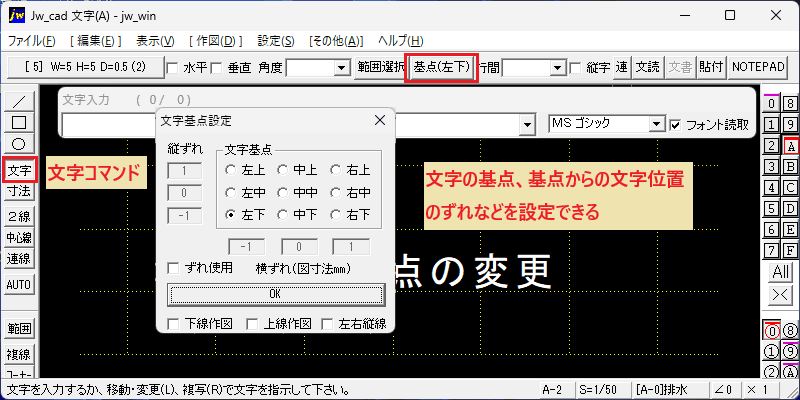The image size is (800, 400).
Task: Click the NOTEPAD button
Action: pyautogui.click(x=758, y=67)
